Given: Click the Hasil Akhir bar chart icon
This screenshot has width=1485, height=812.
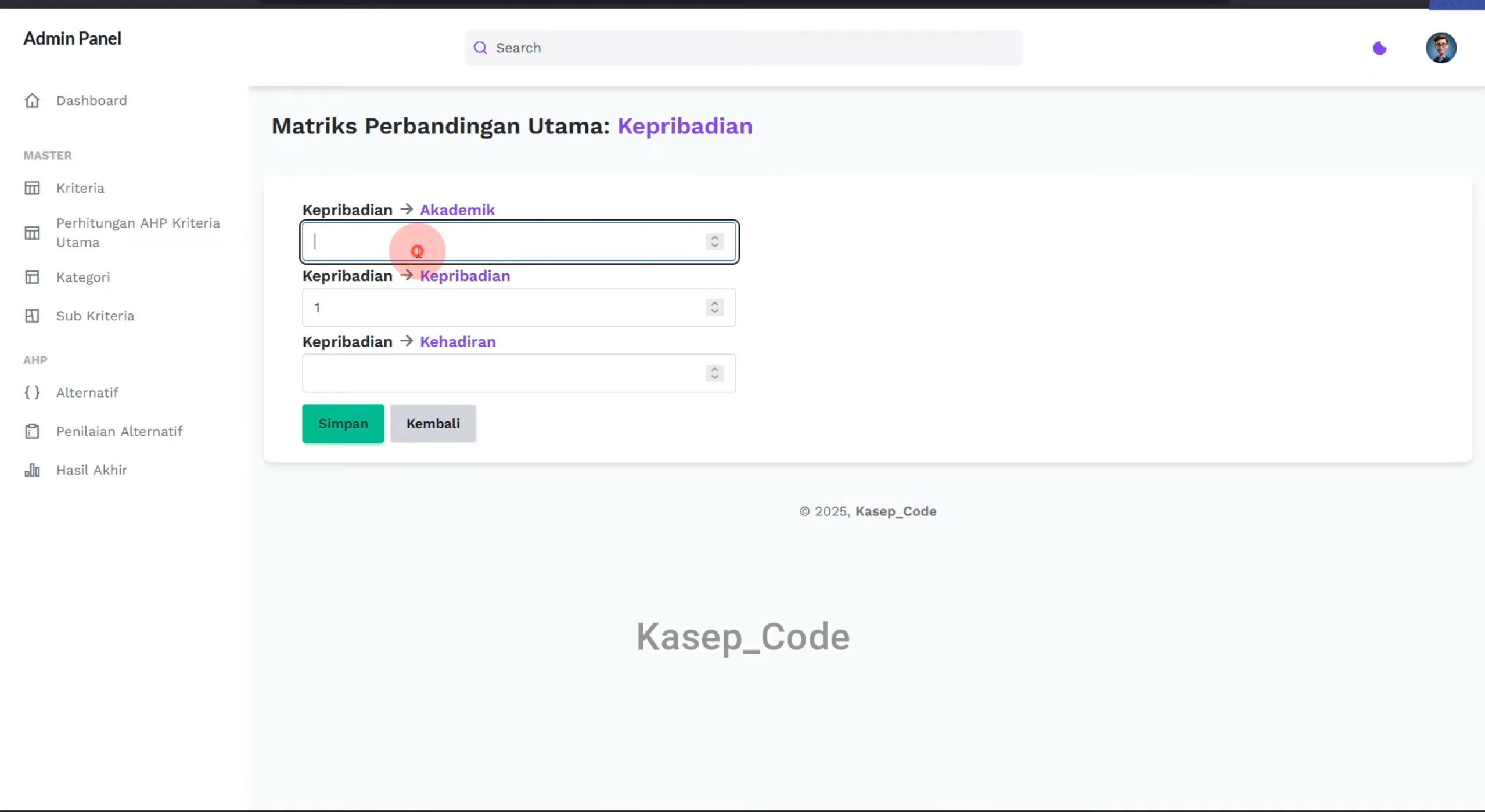Looking at the screenshot, I should (x=32, y=470).
